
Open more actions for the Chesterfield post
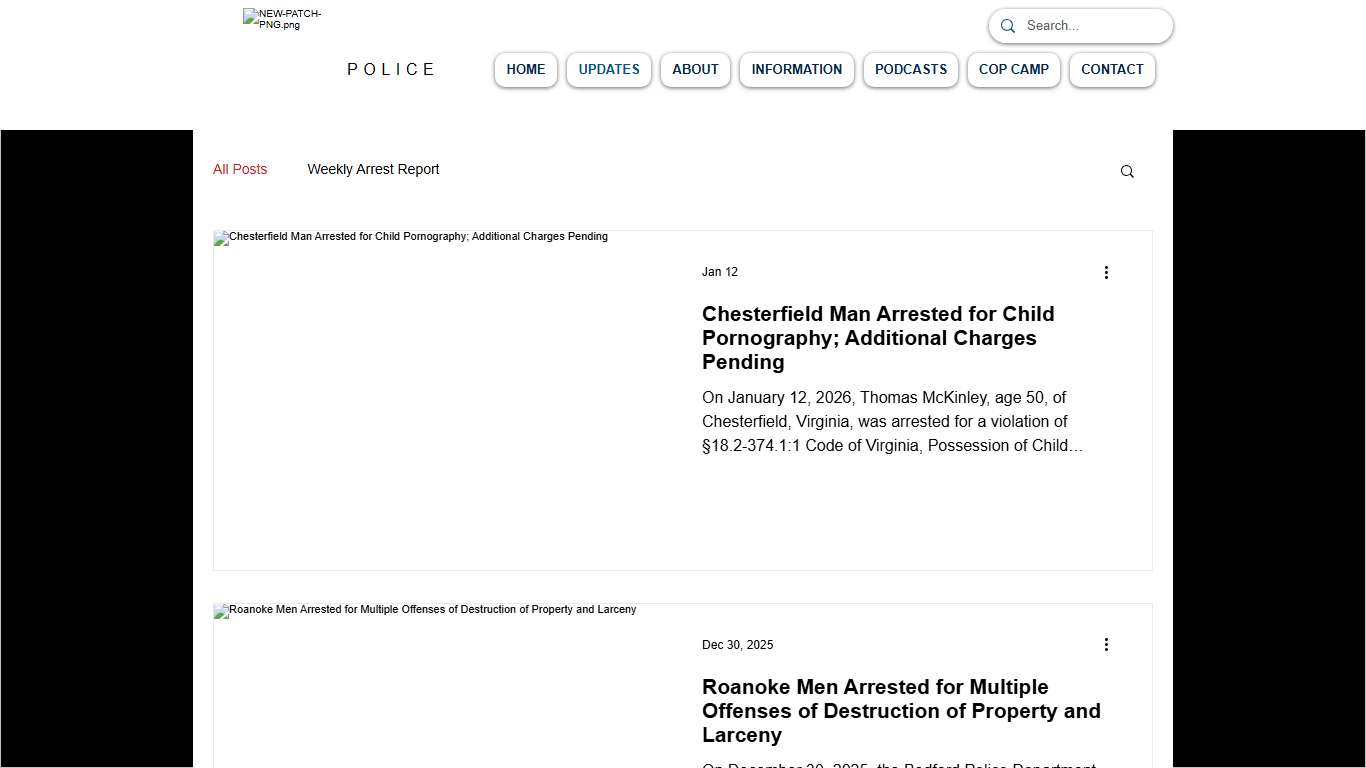[1106, 272]
